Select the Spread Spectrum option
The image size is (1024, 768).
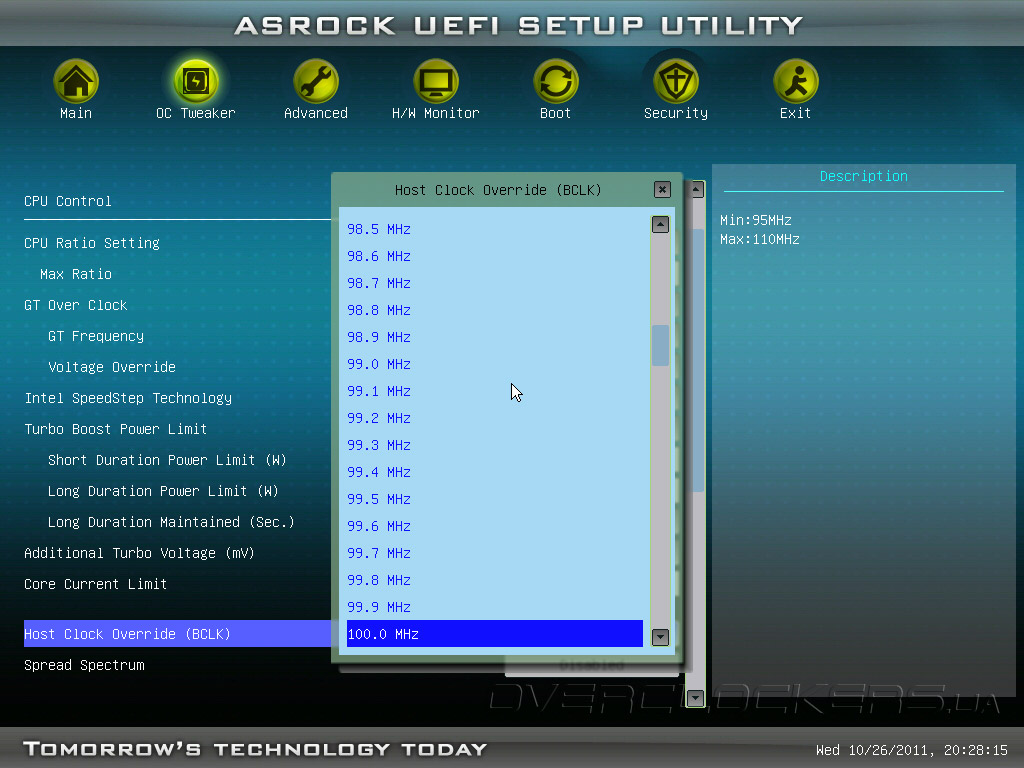(84, 665)
